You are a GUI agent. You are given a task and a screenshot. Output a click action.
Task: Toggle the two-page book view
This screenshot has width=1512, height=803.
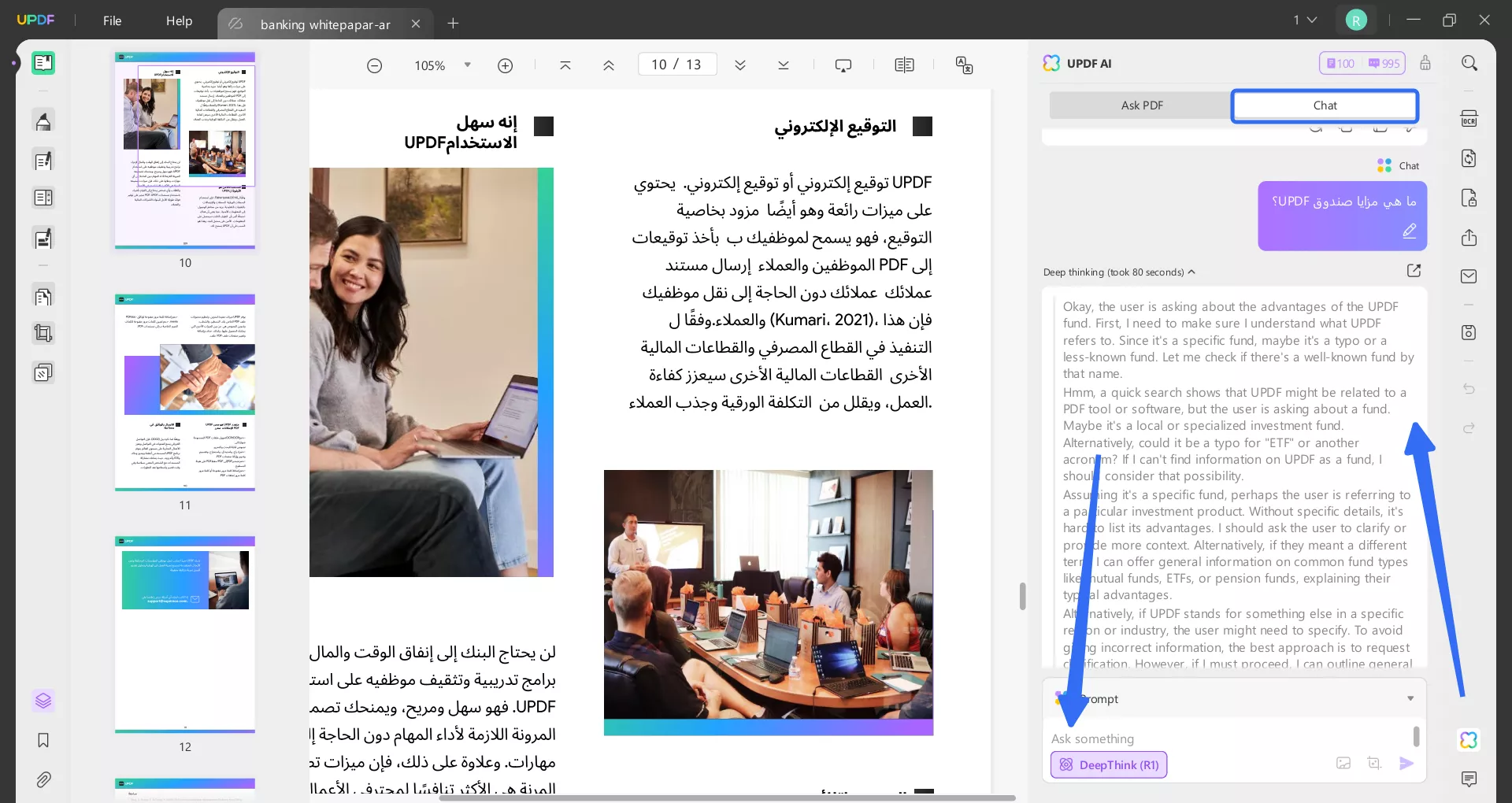905,65
